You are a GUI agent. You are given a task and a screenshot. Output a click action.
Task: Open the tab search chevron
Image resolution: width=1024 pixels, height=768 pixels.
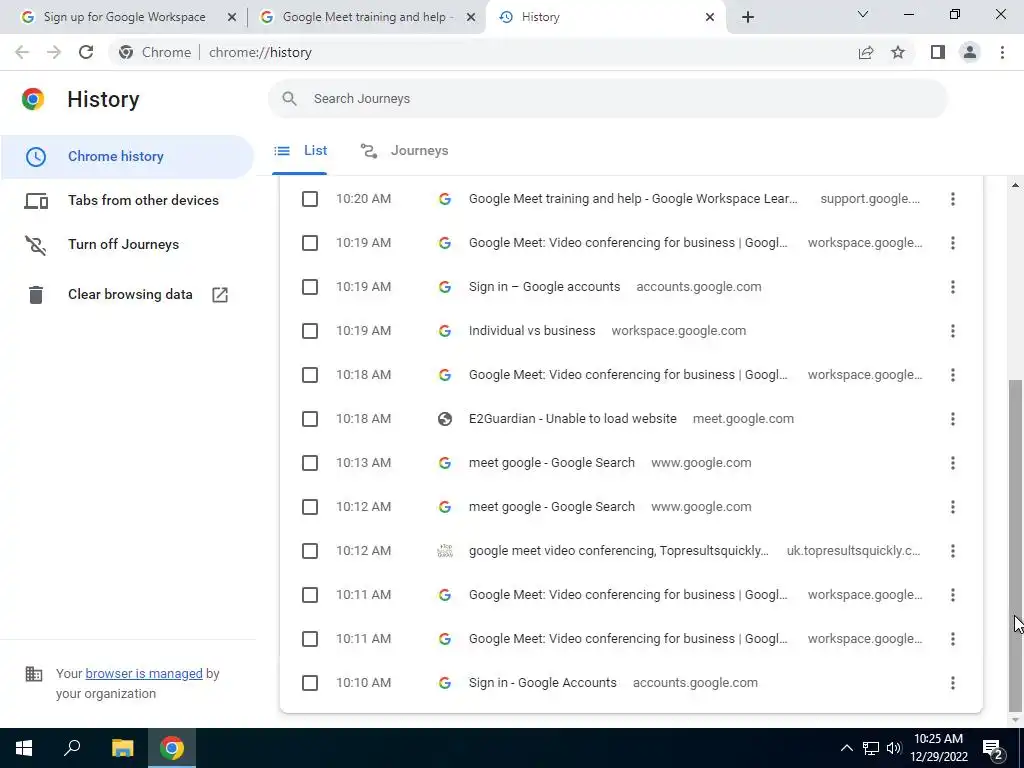(863, 14)
